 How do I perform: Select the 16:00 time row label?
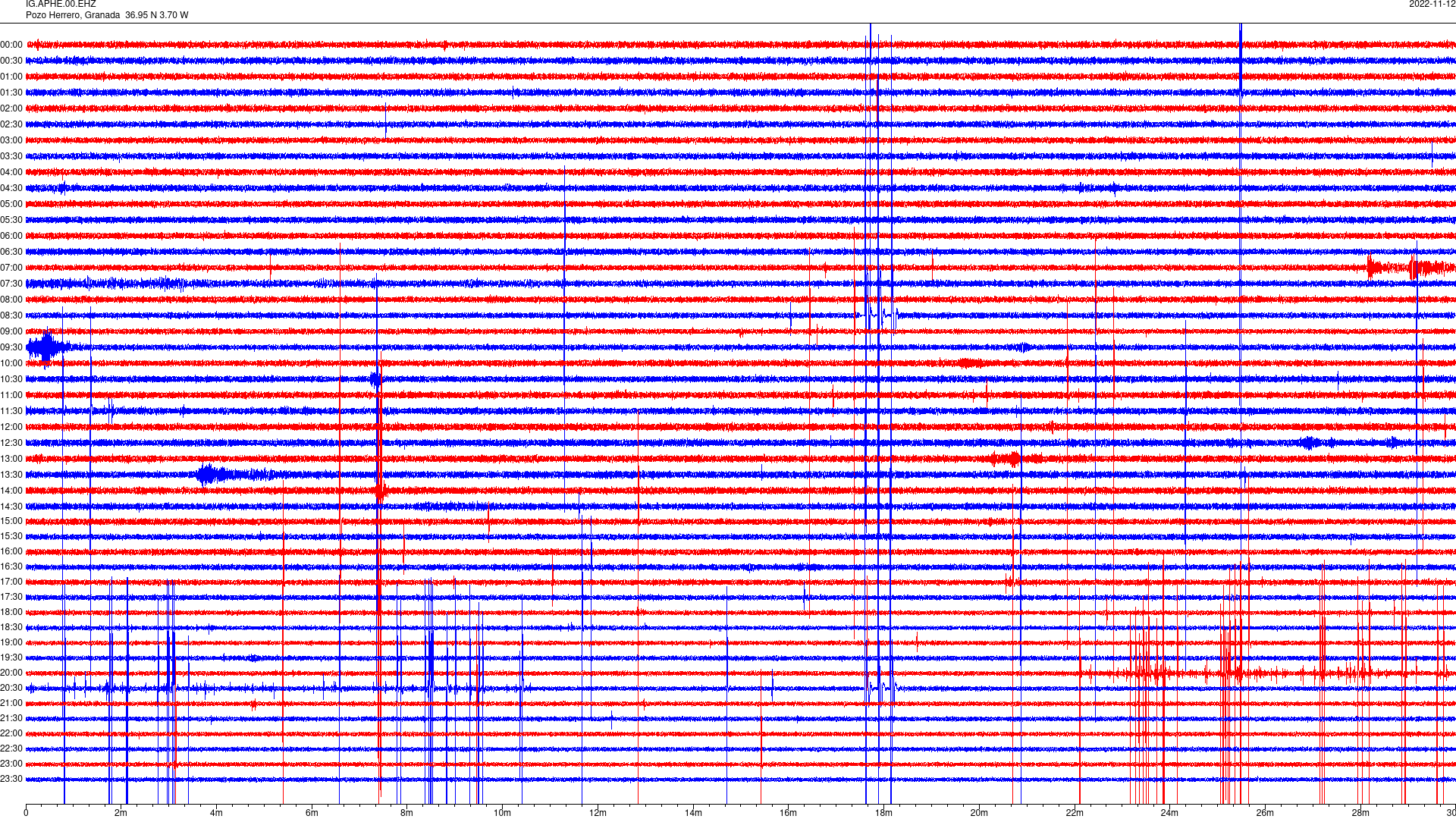coord(11,551)
